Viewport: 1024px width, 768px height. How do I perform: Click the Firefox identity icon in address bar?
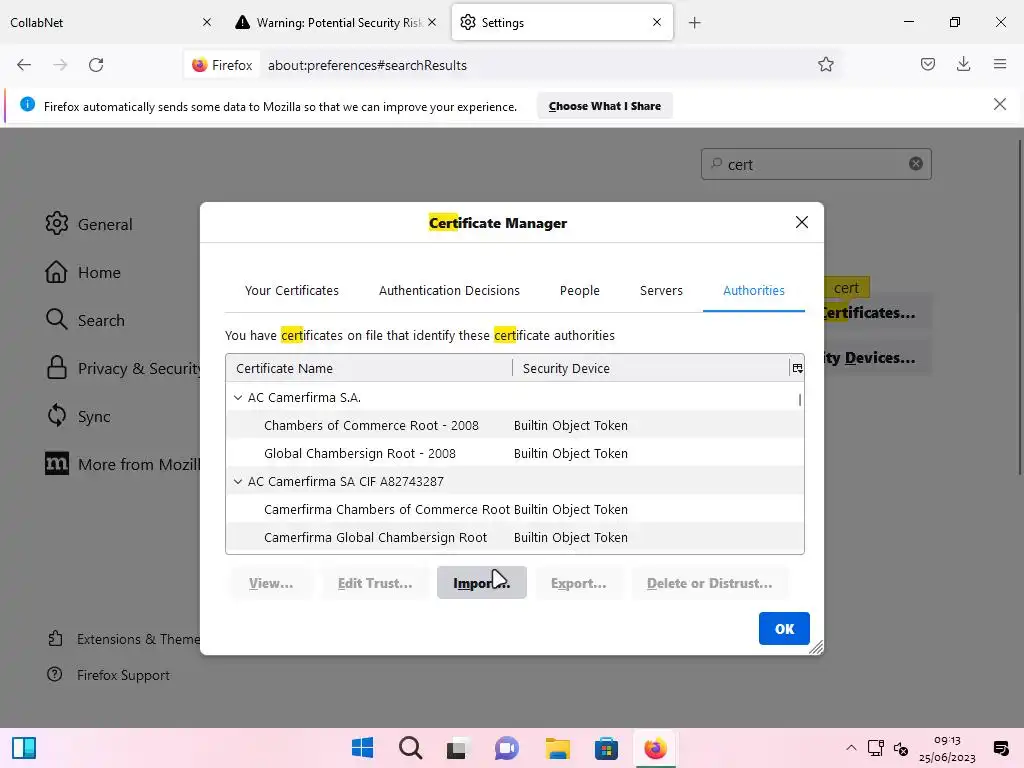[x=222, y=65]
